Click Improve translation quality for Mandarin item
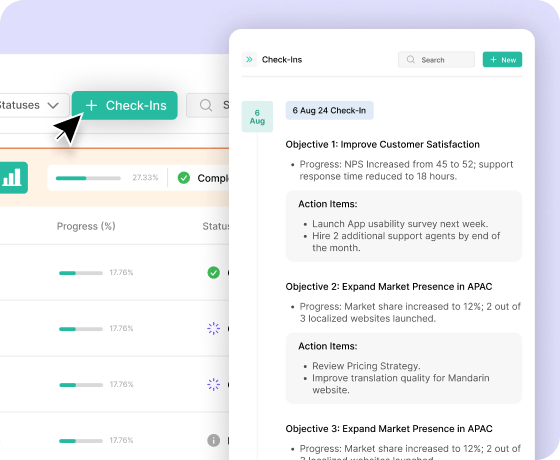Screen dimensions: 560x460 click(x=401, y=384)
